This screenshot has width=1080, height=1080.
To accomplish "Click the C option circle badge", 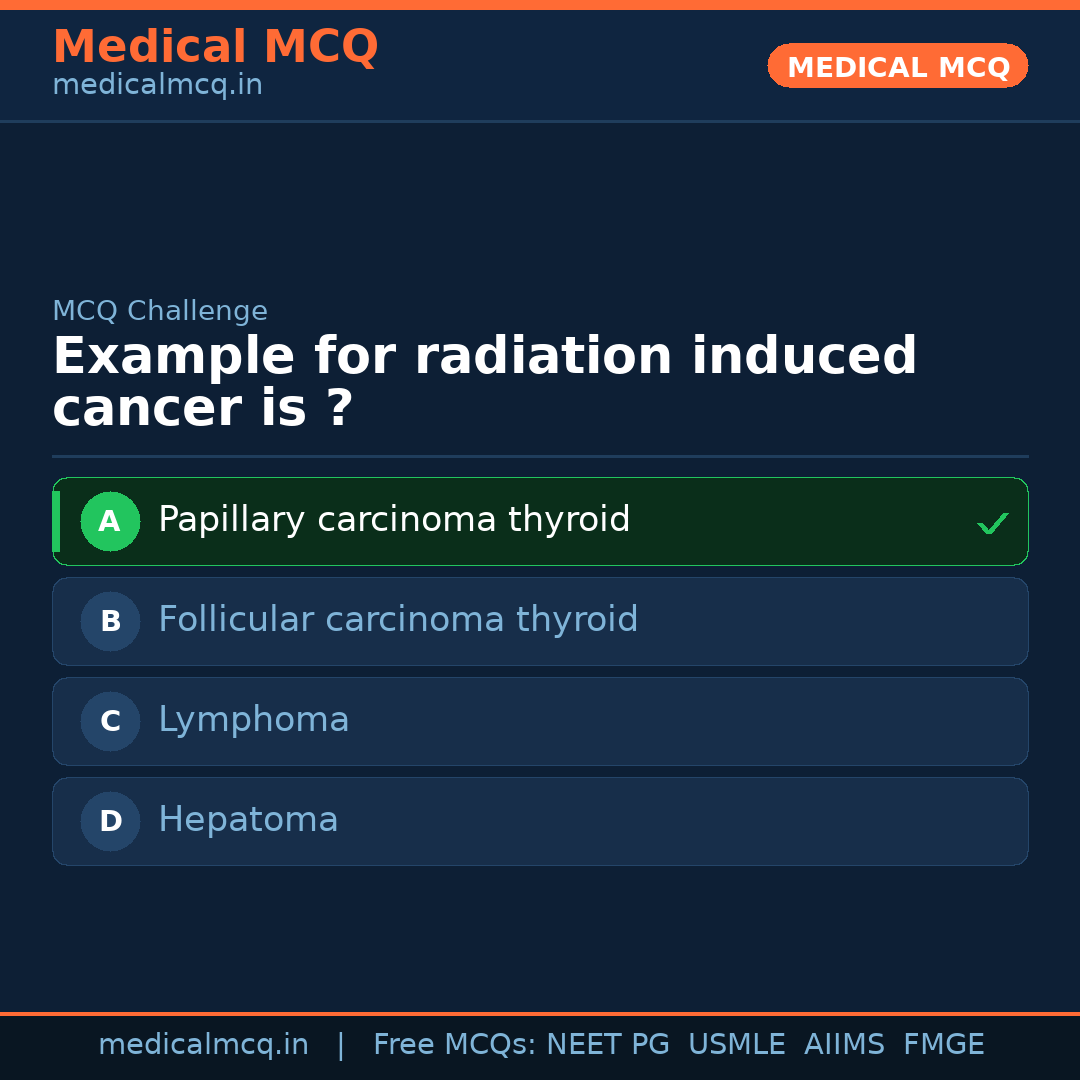I will tap(110, 721).
